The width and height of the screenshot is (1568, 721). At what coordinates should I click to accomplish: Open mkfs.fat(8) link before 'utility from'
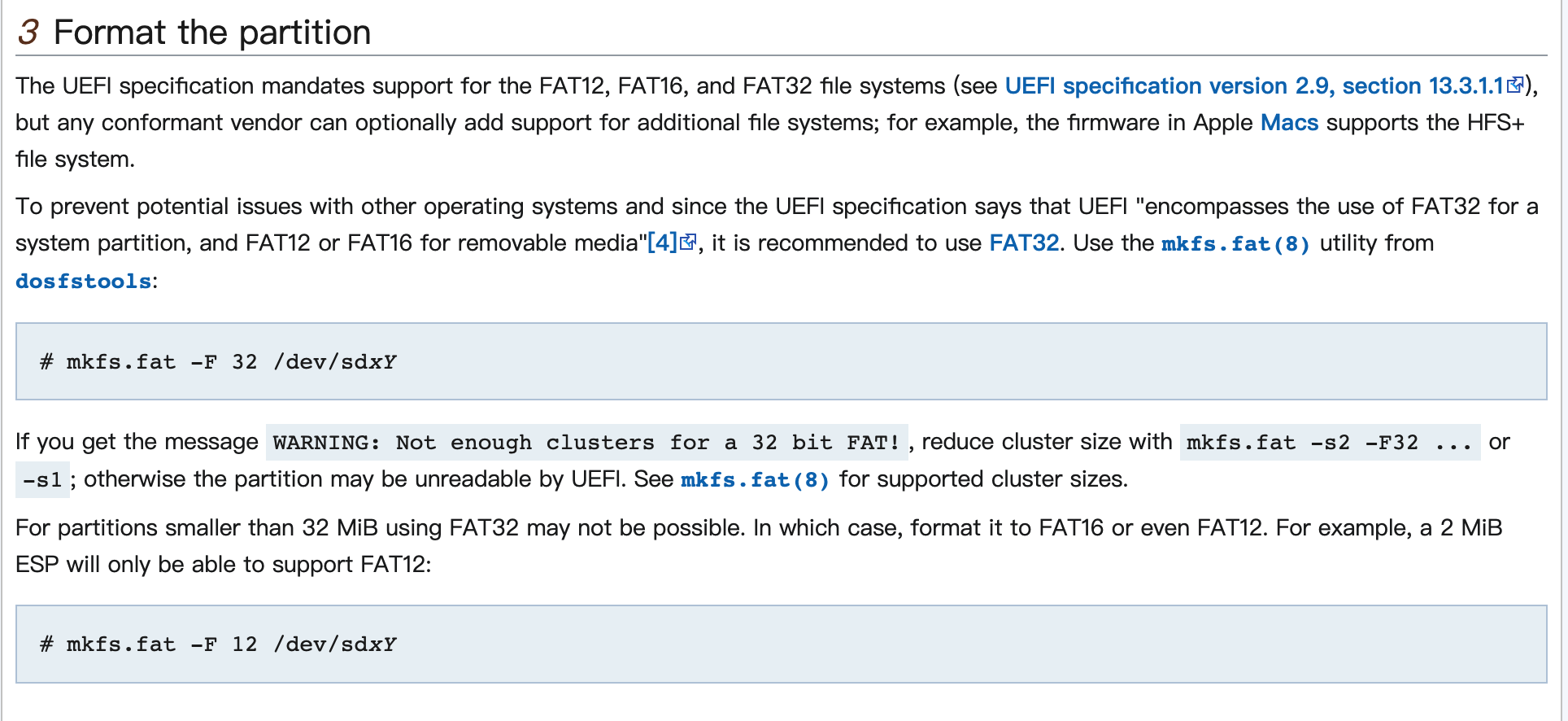(1235, 244)
